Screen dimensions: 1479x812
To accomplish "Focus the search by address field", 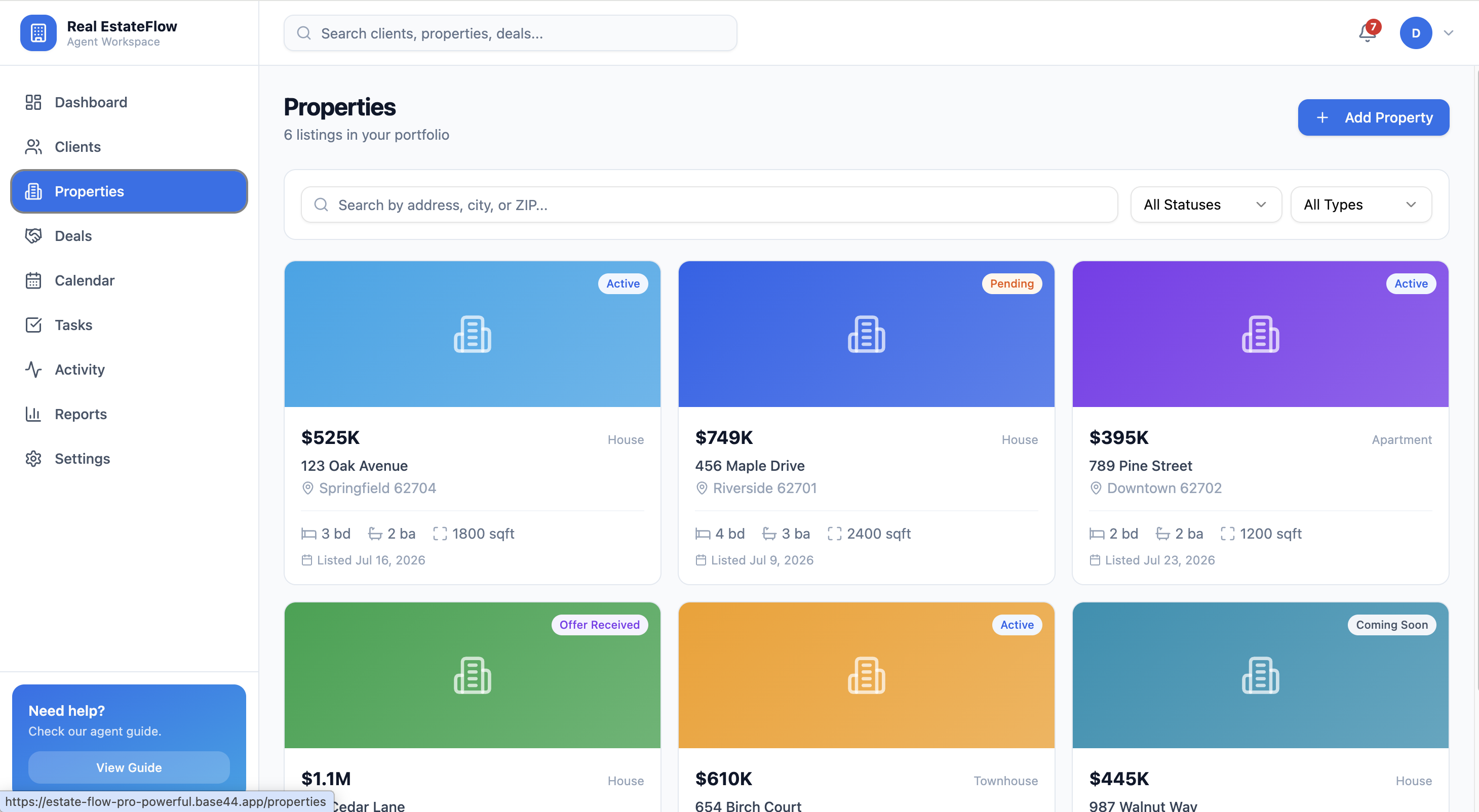I will [x=709, y=205].
